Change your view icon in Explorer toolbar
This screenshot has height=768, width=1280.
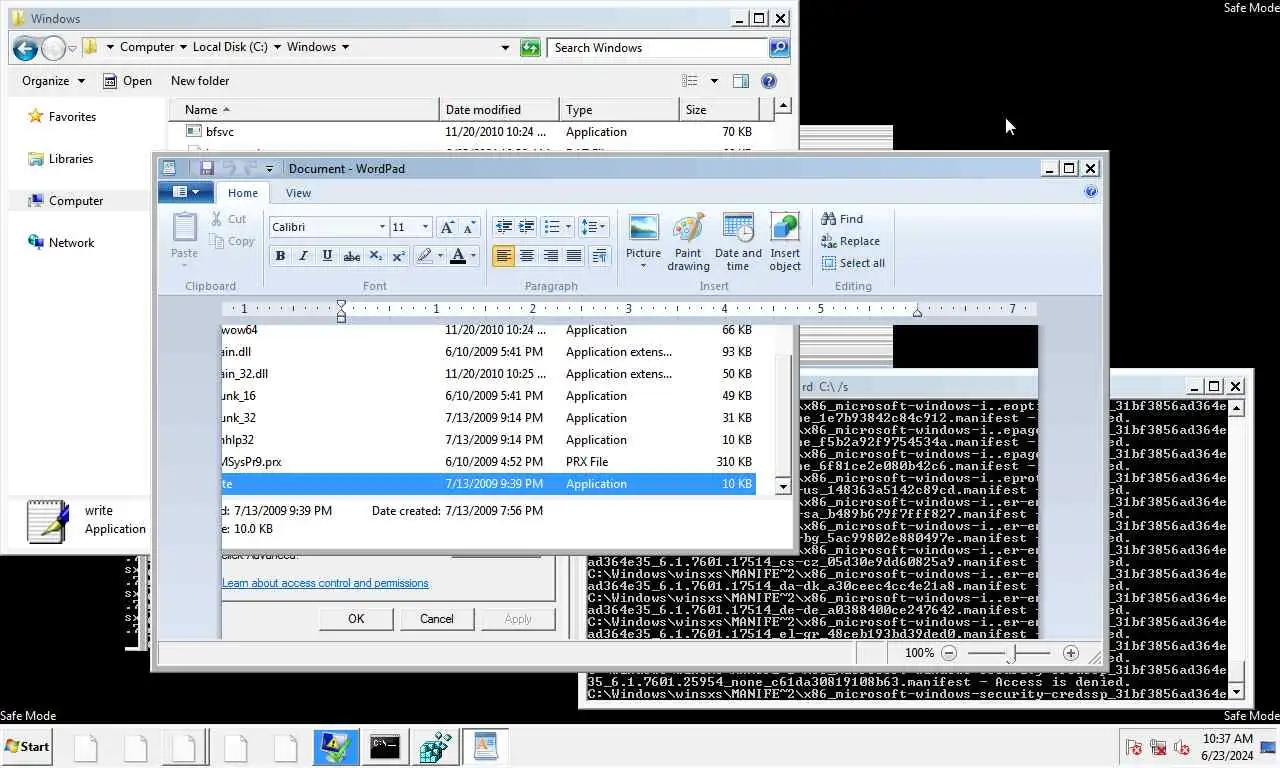(690, 81)
